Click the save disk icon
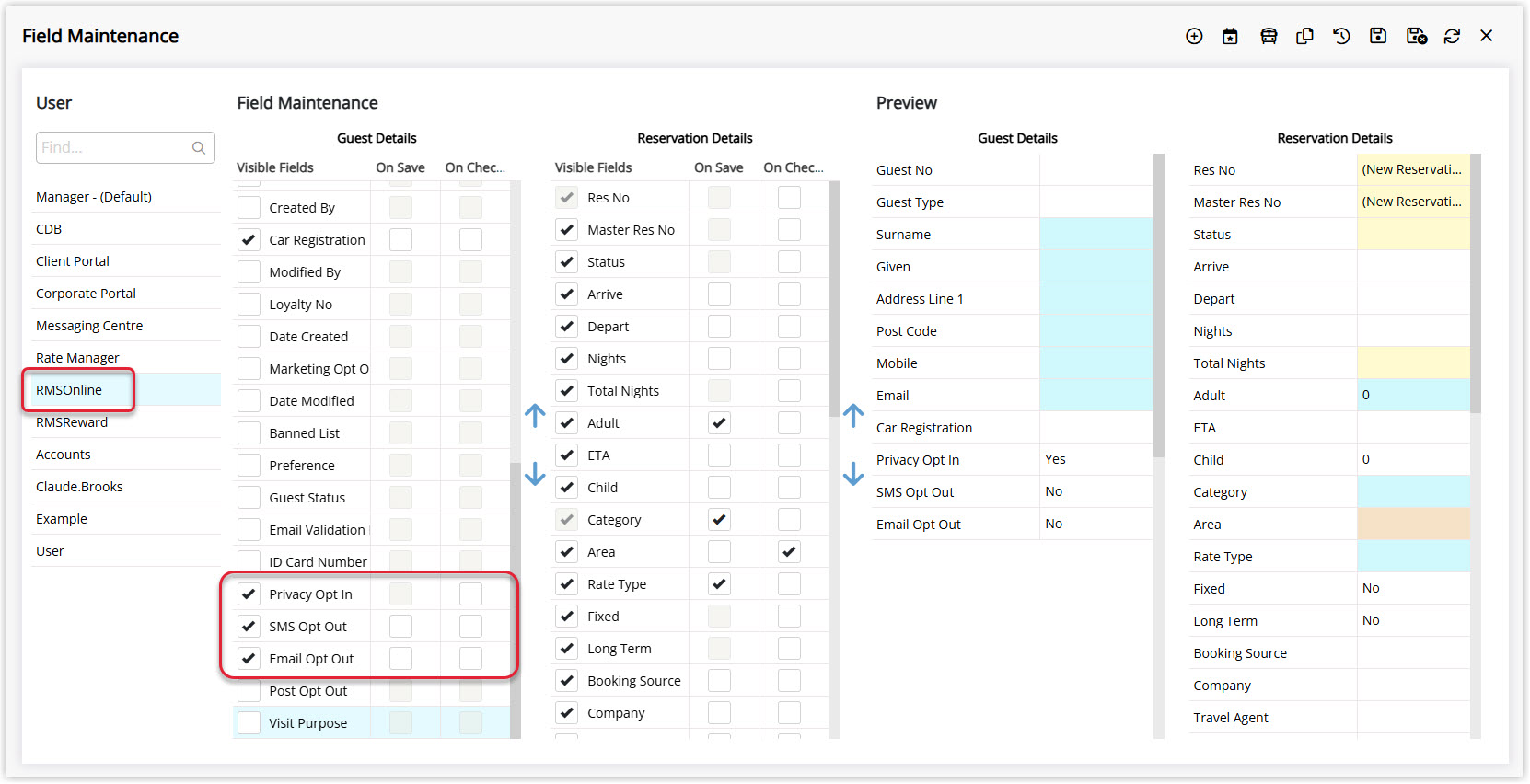 [1378, 36]
